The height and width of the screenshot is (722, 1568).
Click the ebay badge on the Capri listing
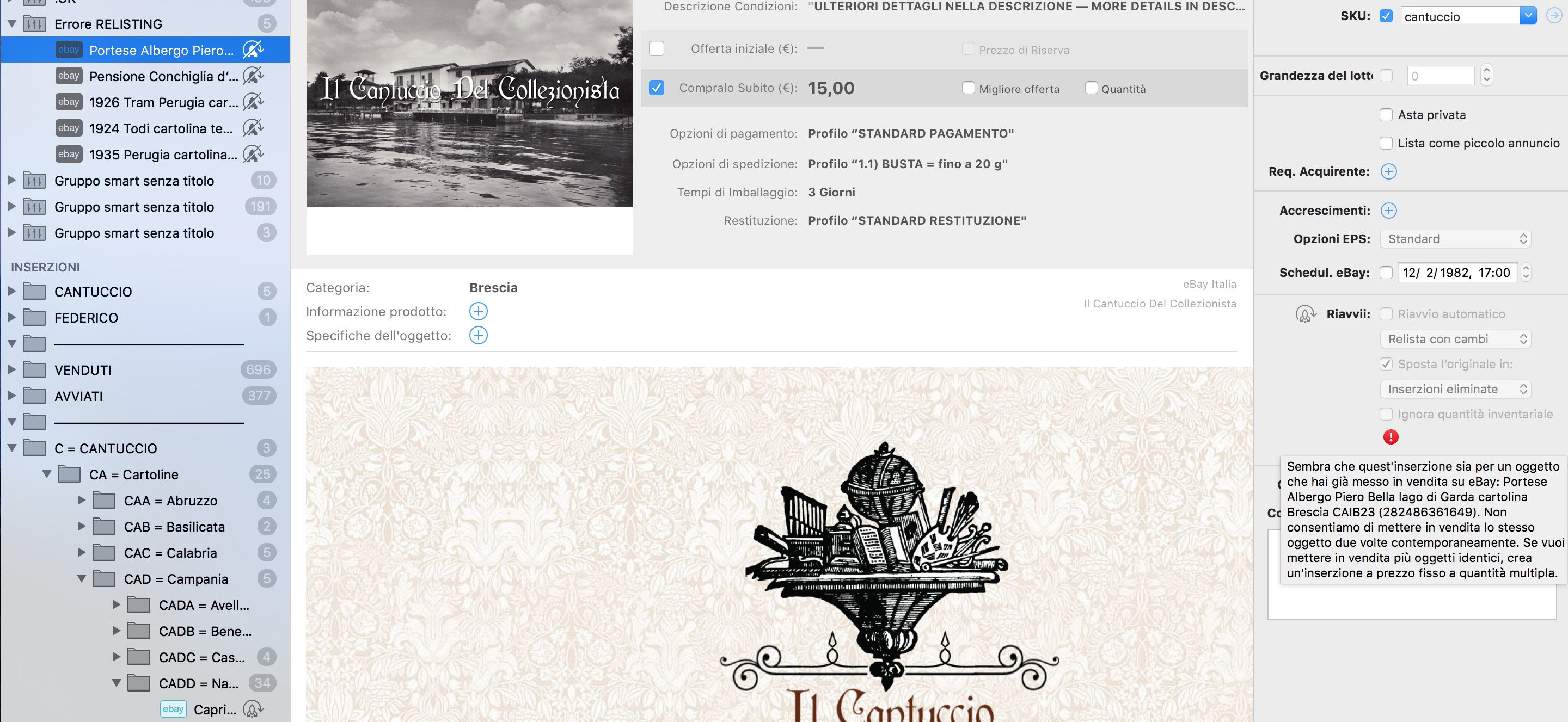pyautogui.click(x=173, y=709)
